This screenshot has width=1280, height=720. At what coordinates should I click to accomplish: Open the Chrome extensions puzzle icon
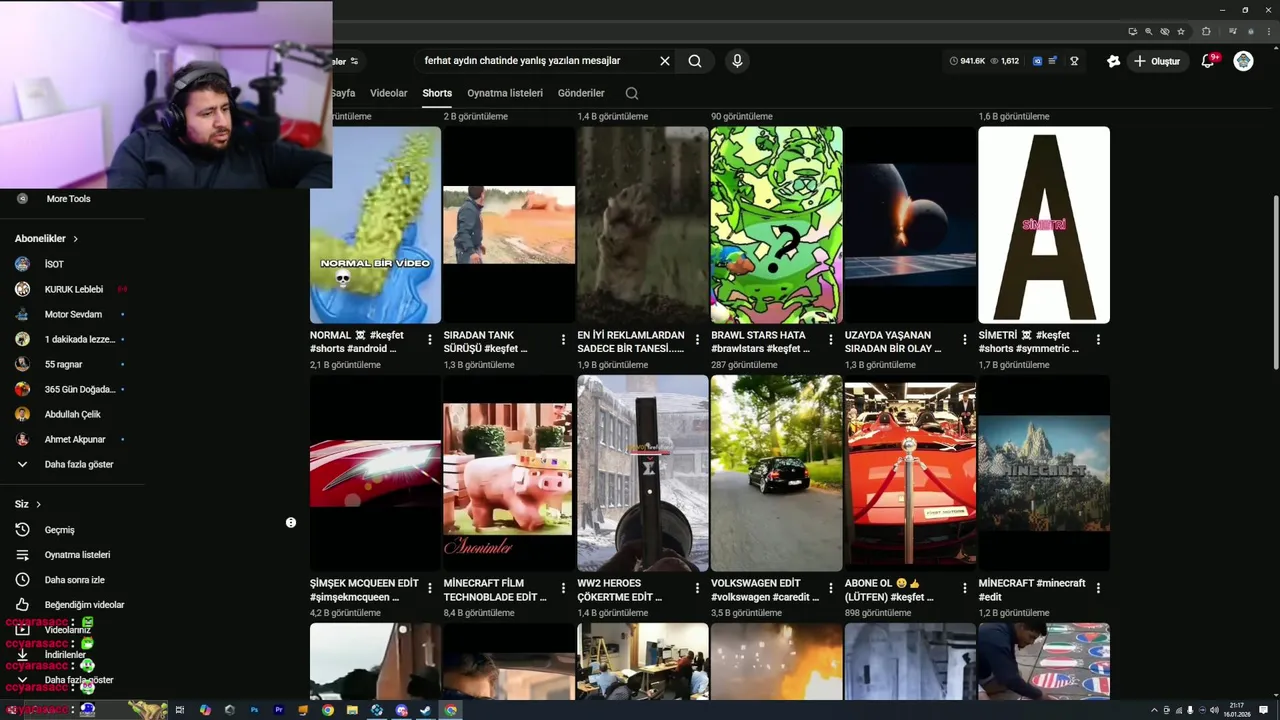click(1206, 31)
